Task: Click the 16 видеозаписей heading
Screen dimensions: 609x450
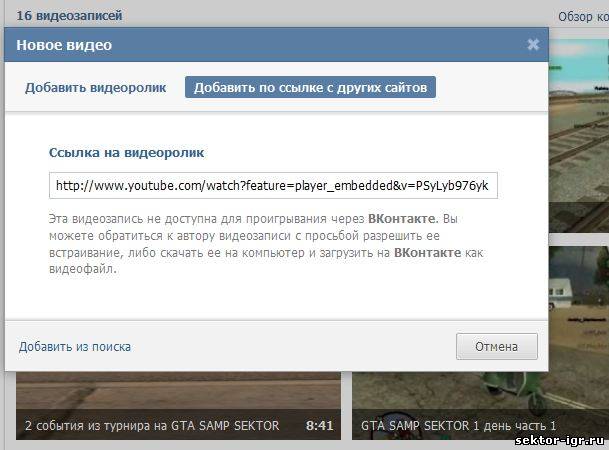Action: (x=69, y=16)
